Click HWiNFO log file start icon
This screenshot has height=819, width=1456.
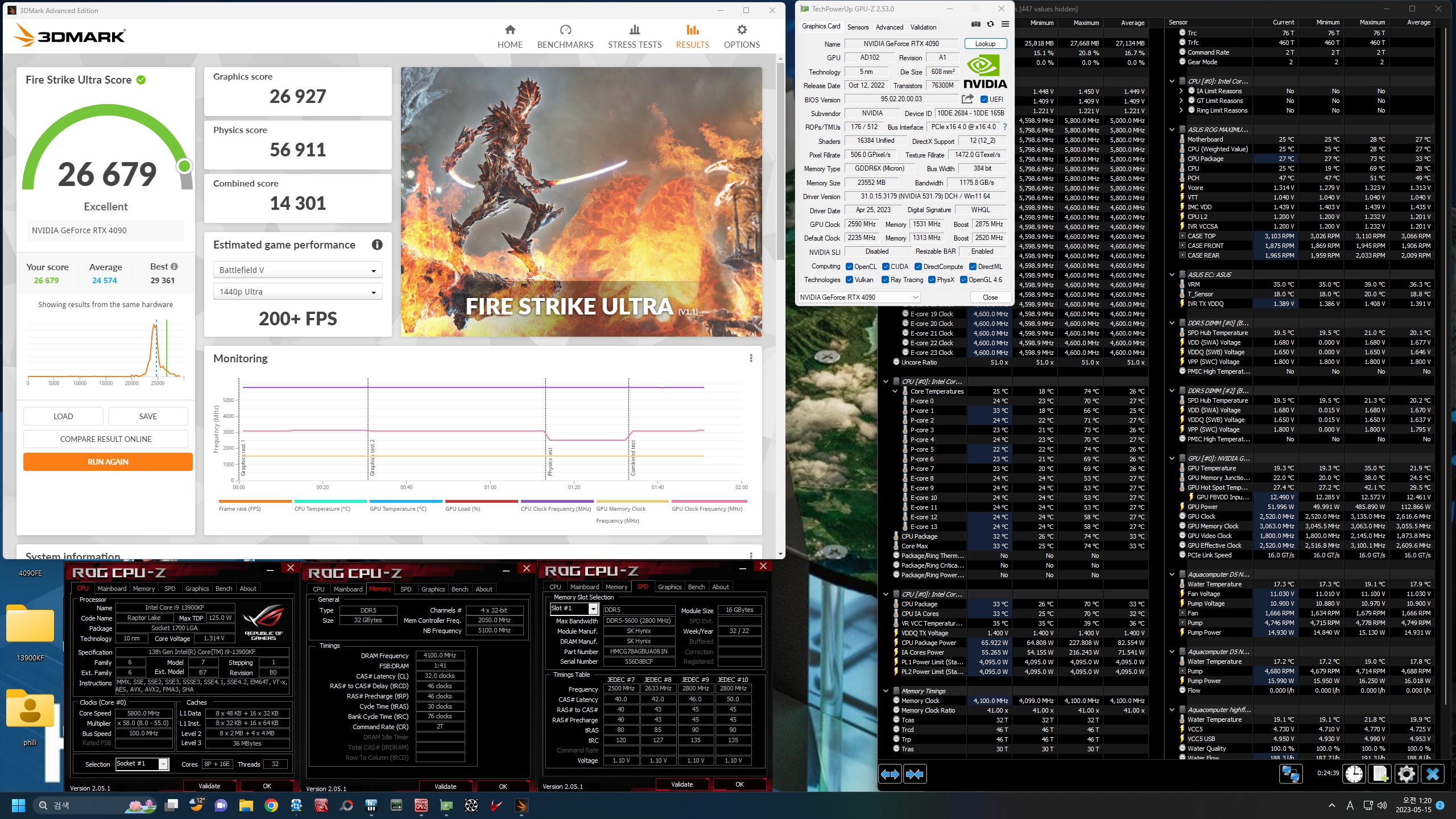[x=1380, y=773]
